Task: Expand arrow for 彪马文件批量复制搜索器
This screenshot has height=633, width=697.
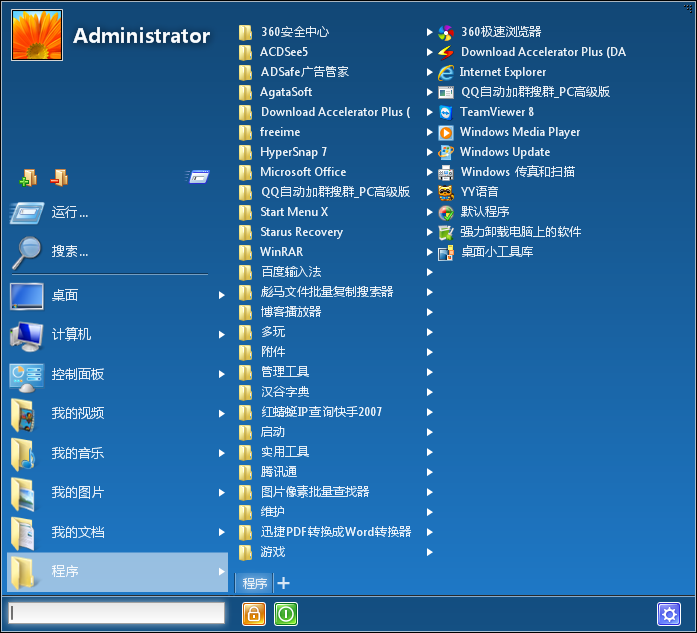Action: 429,292
